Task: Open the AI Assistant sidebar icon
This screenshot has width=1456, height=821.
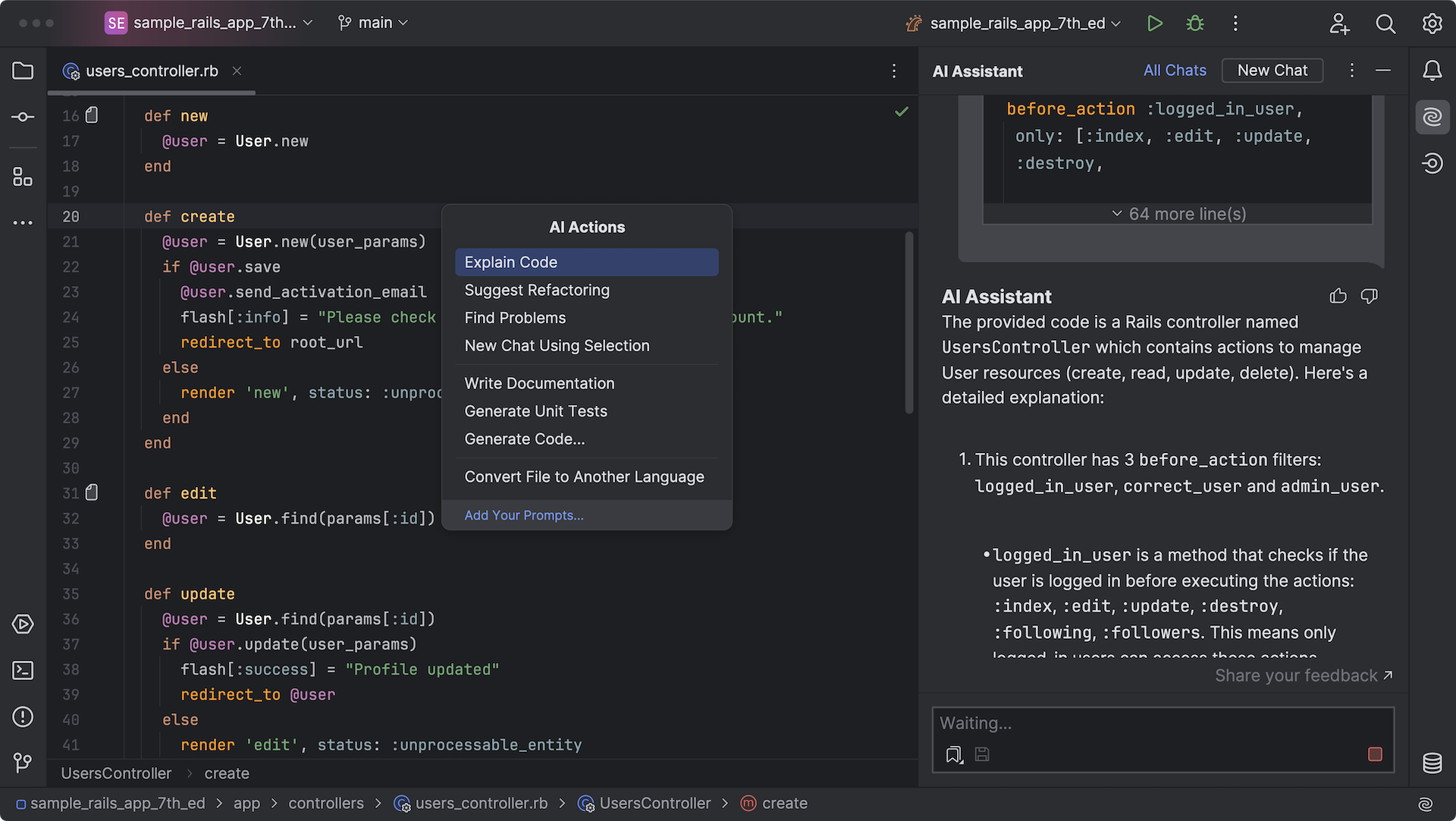Action: 1432,117
